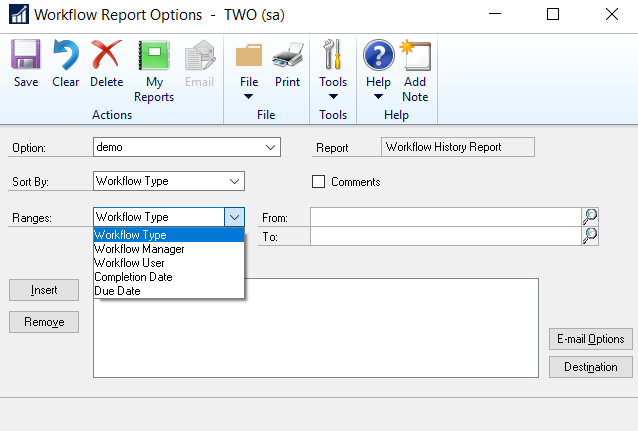
Task: Click the Workflow History Report field
Action: (x=458, y=147)
